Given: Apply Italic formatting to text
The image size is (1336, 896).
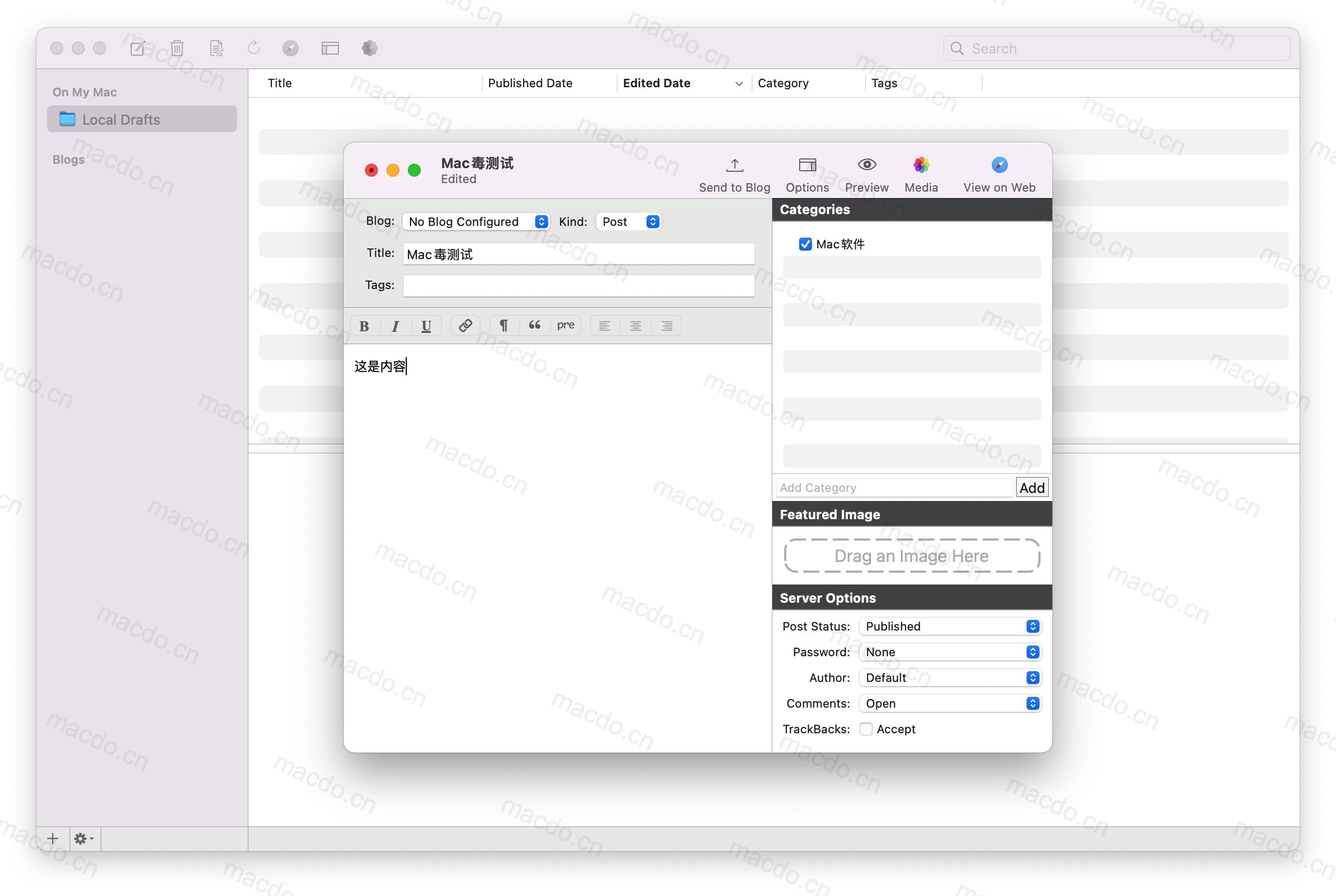Looking at the screenshot, I should 394,324.
